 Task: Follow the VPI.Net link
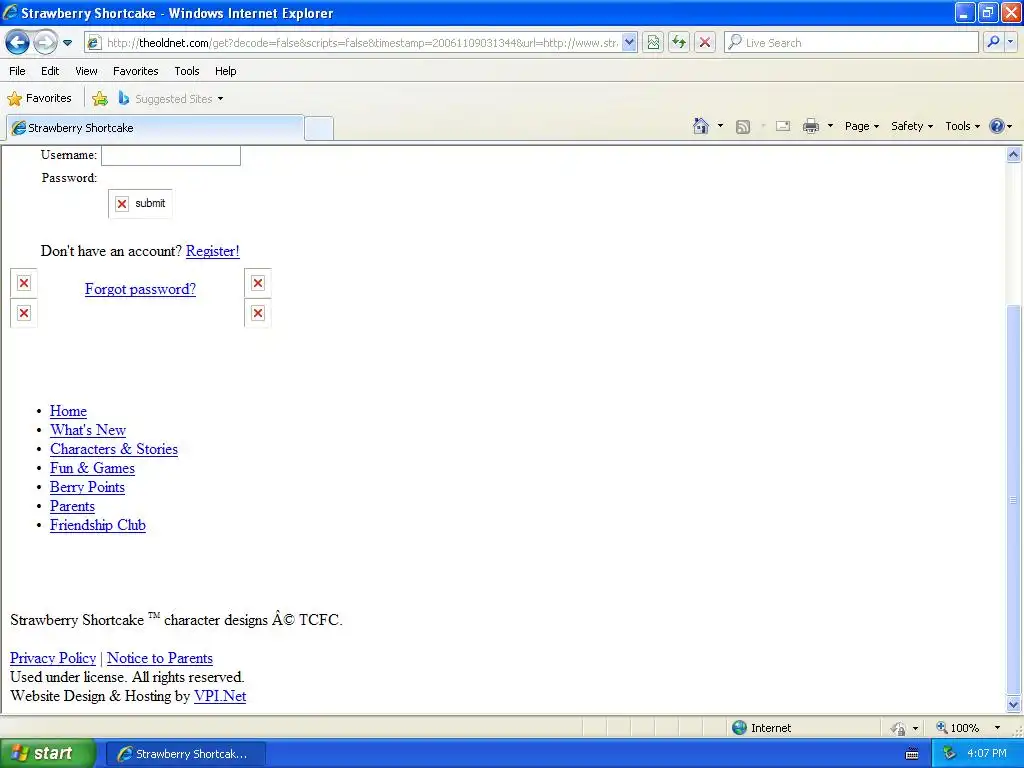pyautogui.click(x=220, y=696)
